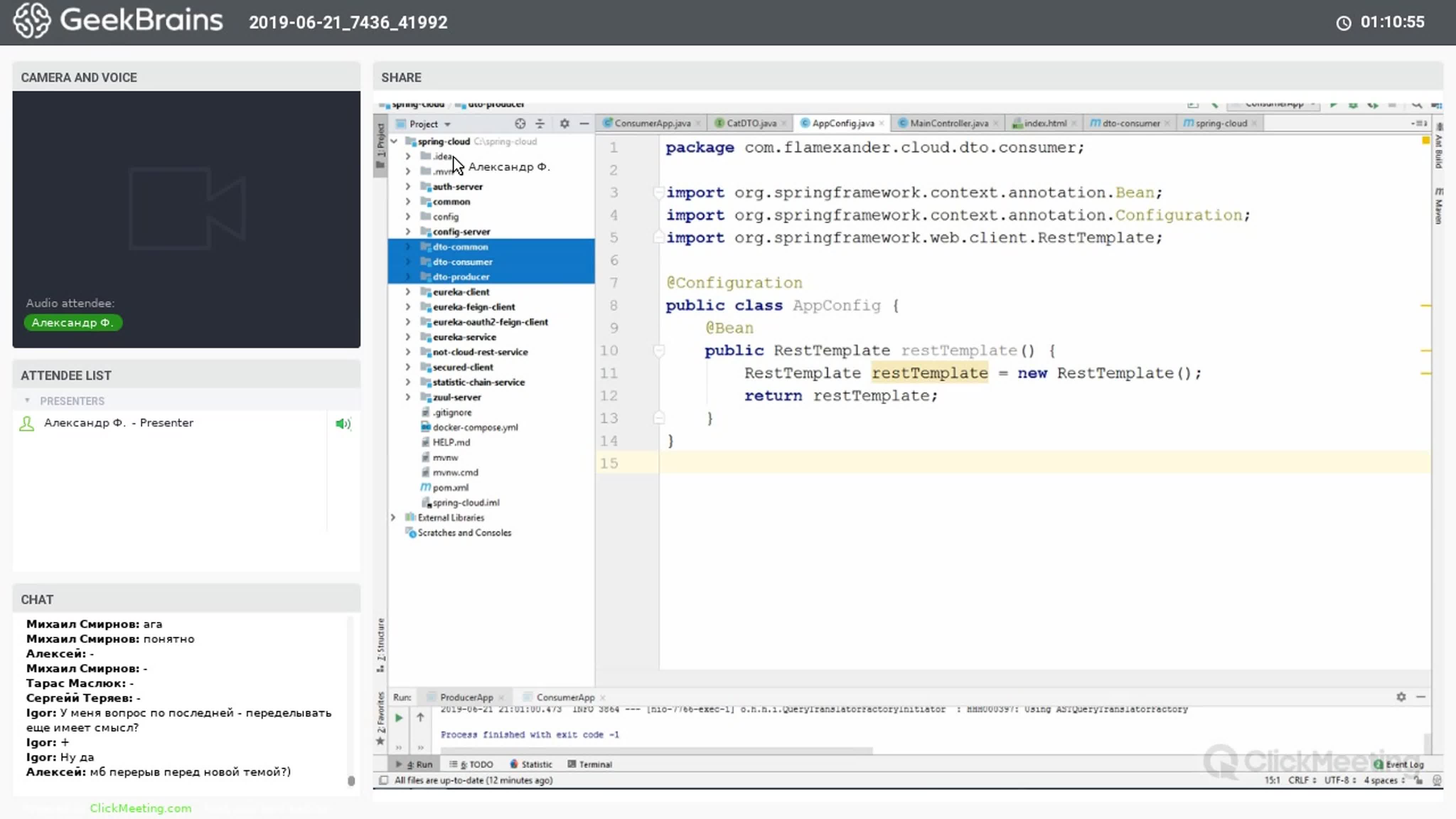The height and width of the screenshot is (819, 1456).
Task: Hide the Project panel with minus icon
Action: point(584,124)
